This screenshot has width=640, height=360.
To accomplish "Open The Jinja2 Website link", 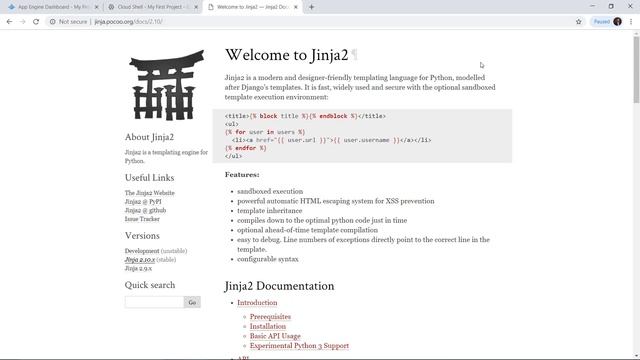I will pyautogui.click(x=149, y=193).
